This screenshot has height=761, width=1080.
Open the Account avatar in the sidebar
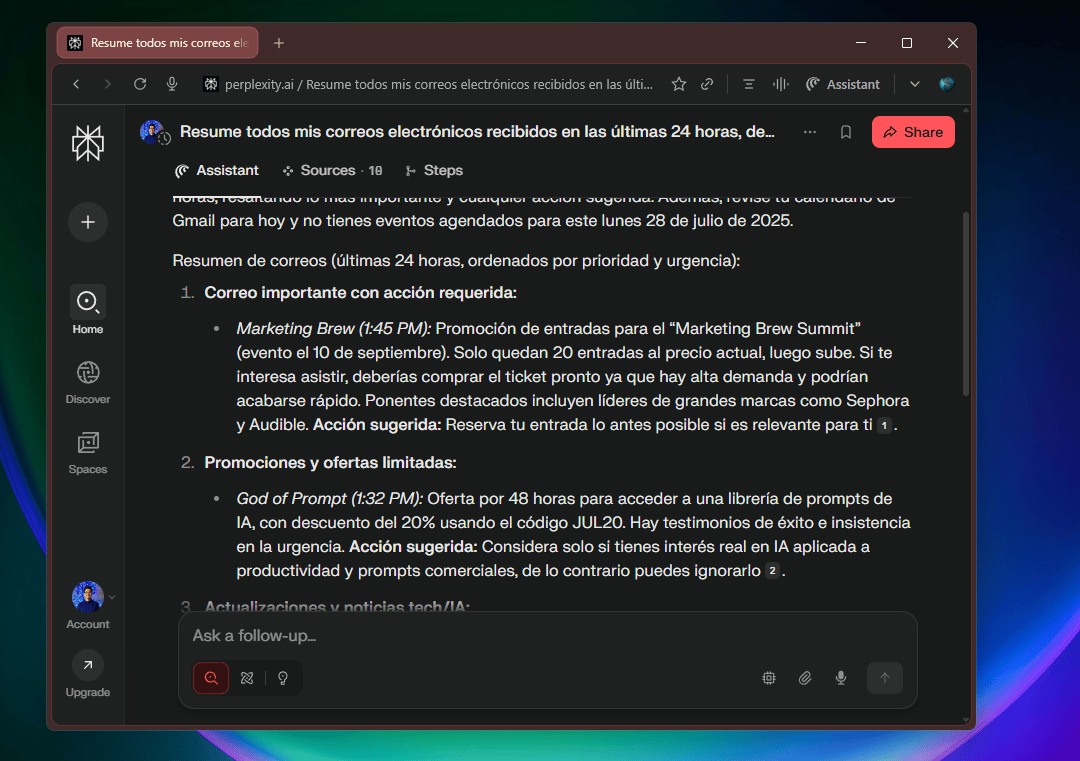click(87, 596)
